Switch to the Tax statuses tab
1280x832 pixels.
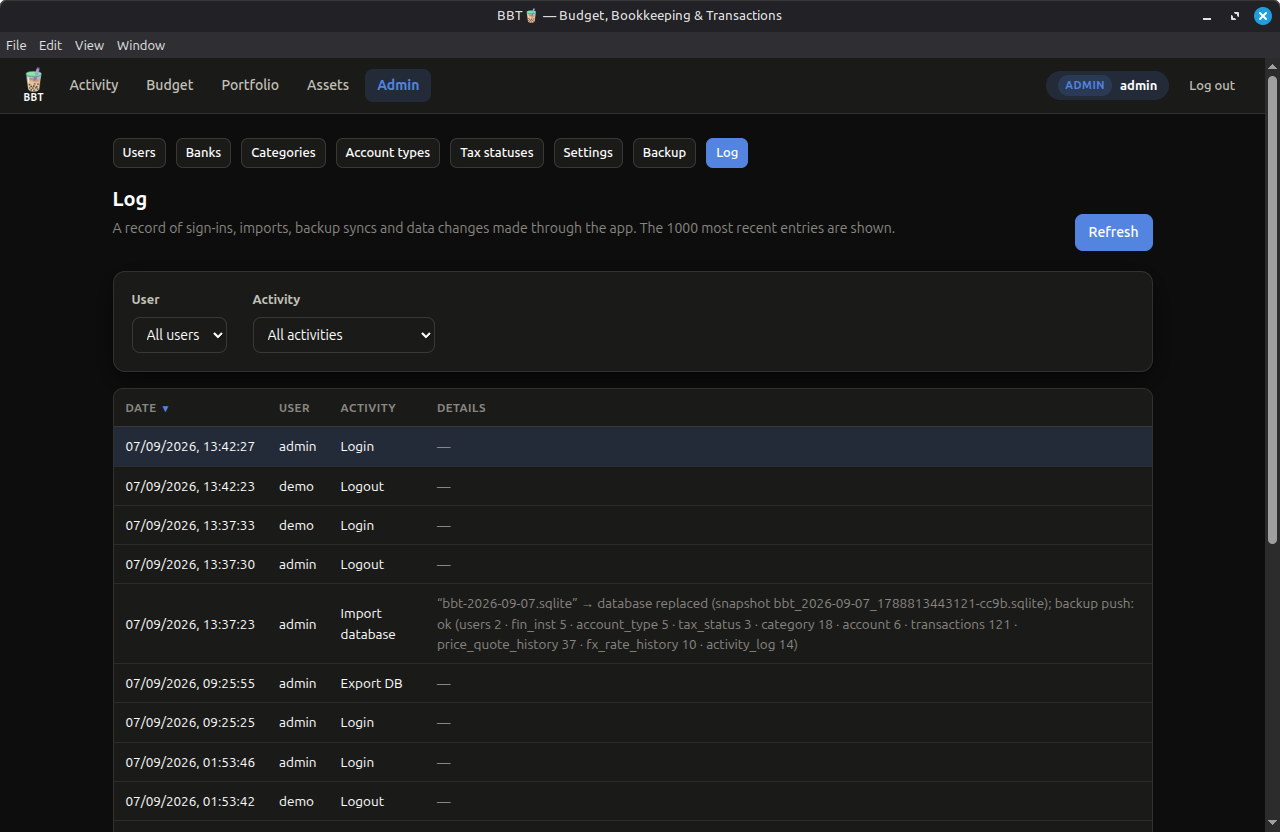coord(497,153)
